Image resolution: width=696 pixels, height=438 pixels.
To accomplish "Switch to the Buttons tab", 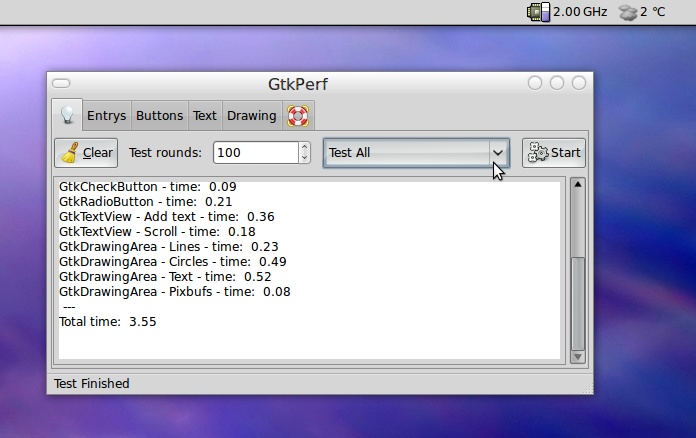I will tap(159, 116).
